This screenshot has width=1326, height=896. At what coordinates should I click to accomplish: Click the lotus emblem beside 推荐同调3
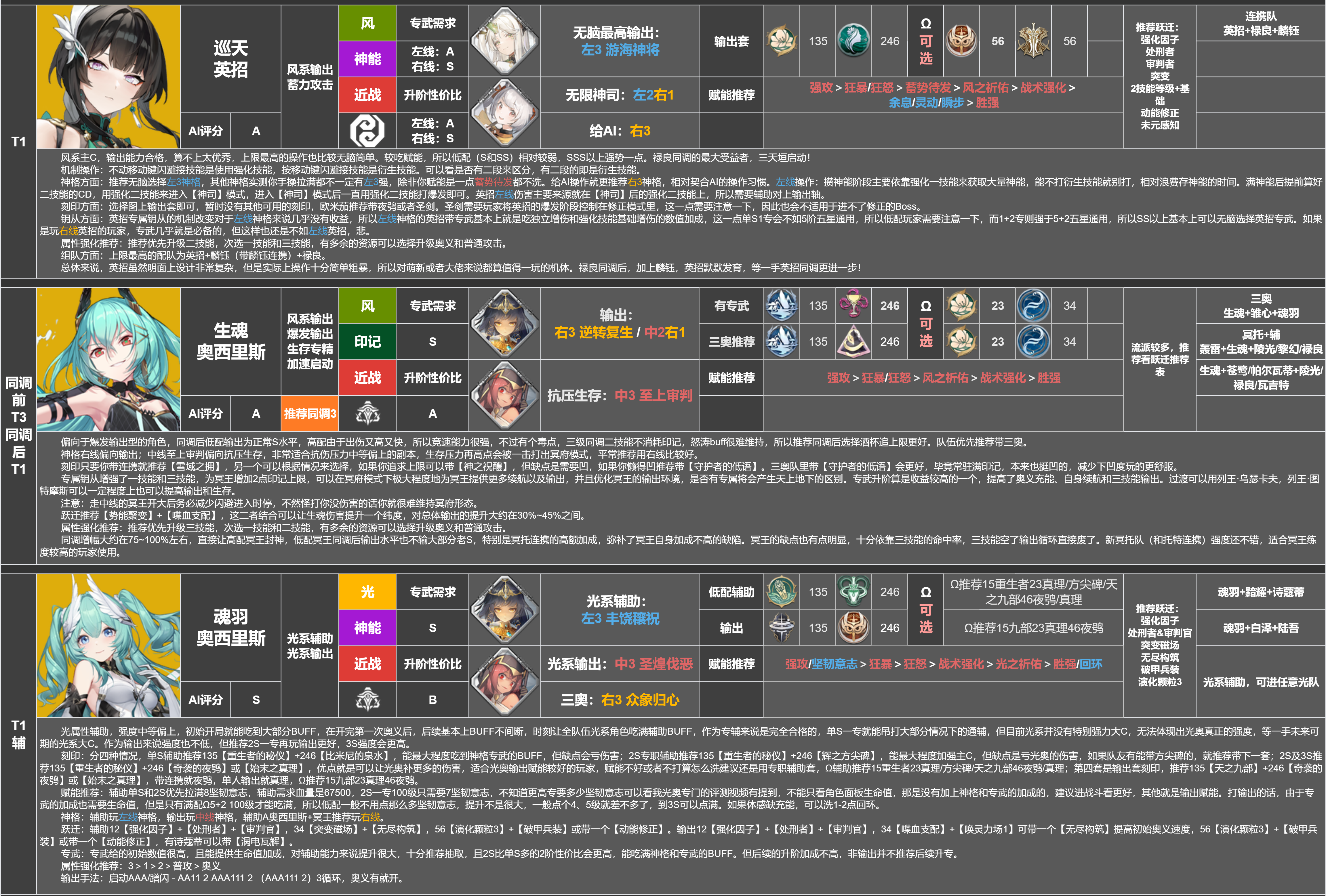point(367,414)
